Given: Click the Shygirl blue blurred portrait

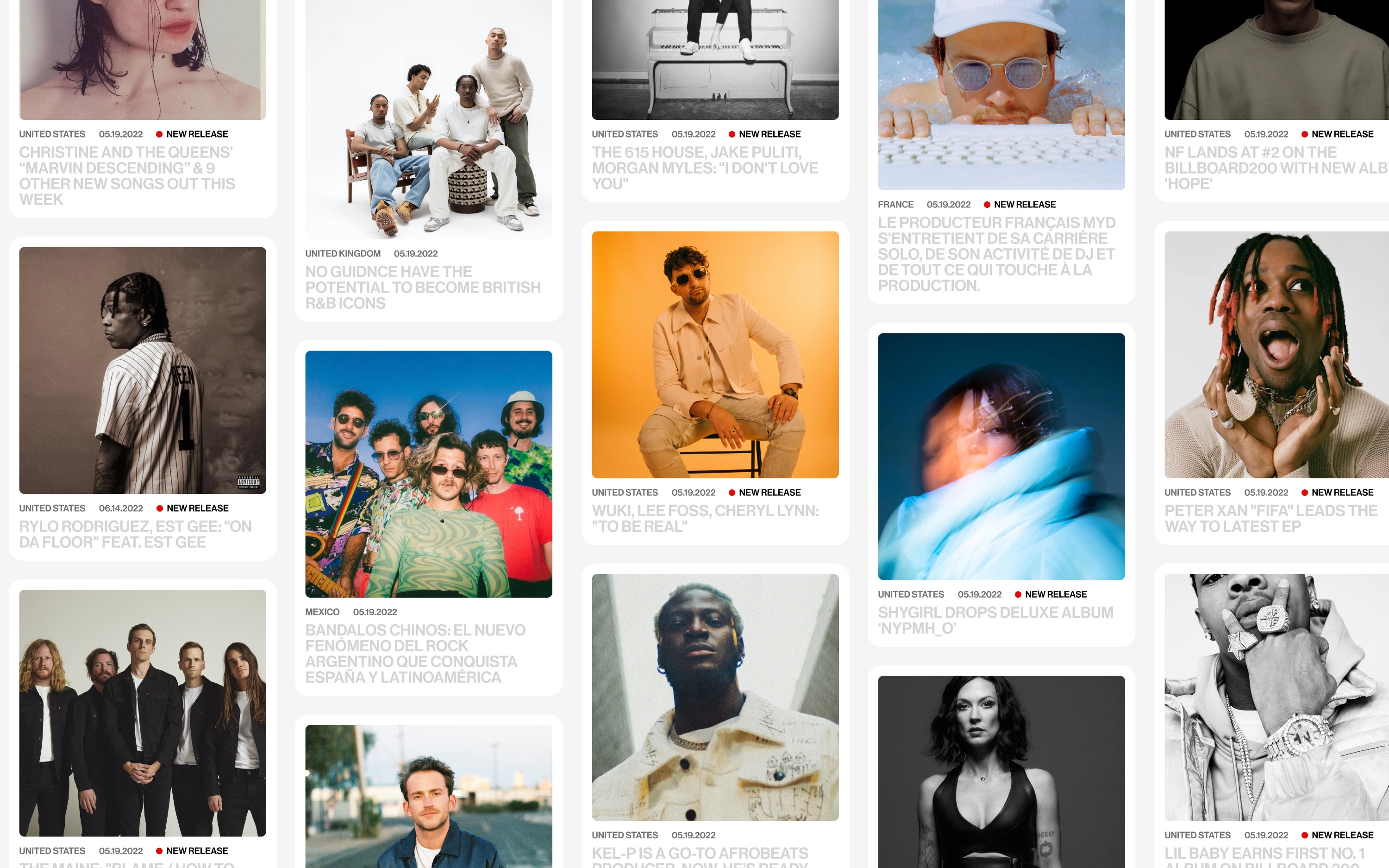Looking at the screenshot, I should pyautogui.click(x=1001, y=456).
